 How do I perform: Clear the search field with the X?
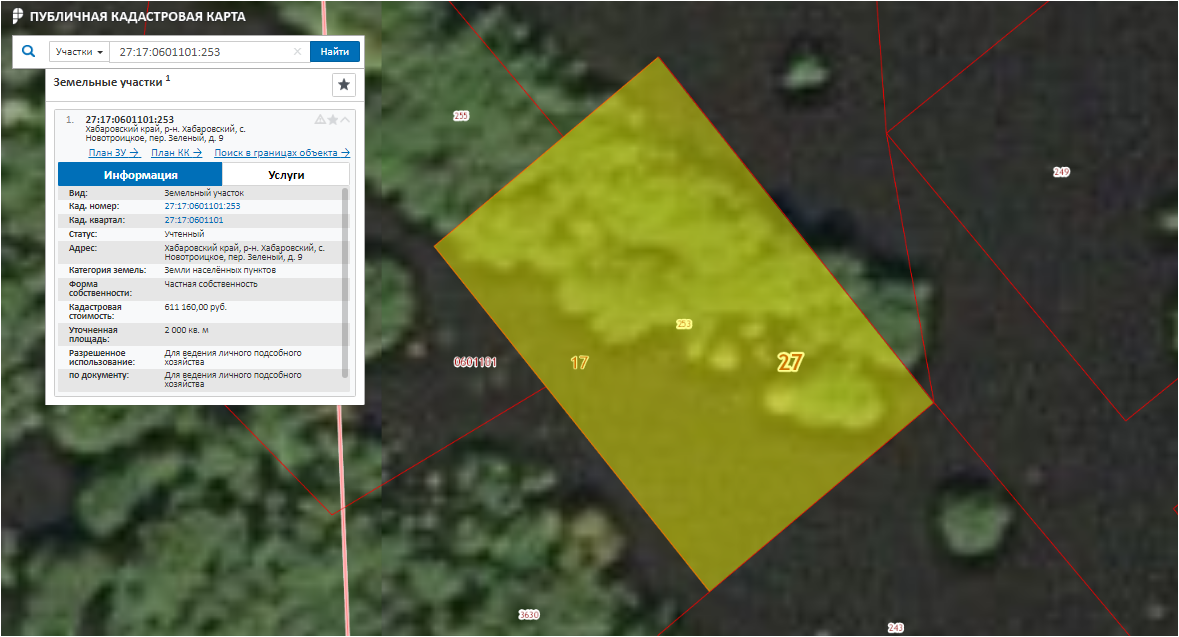point(297,52)
